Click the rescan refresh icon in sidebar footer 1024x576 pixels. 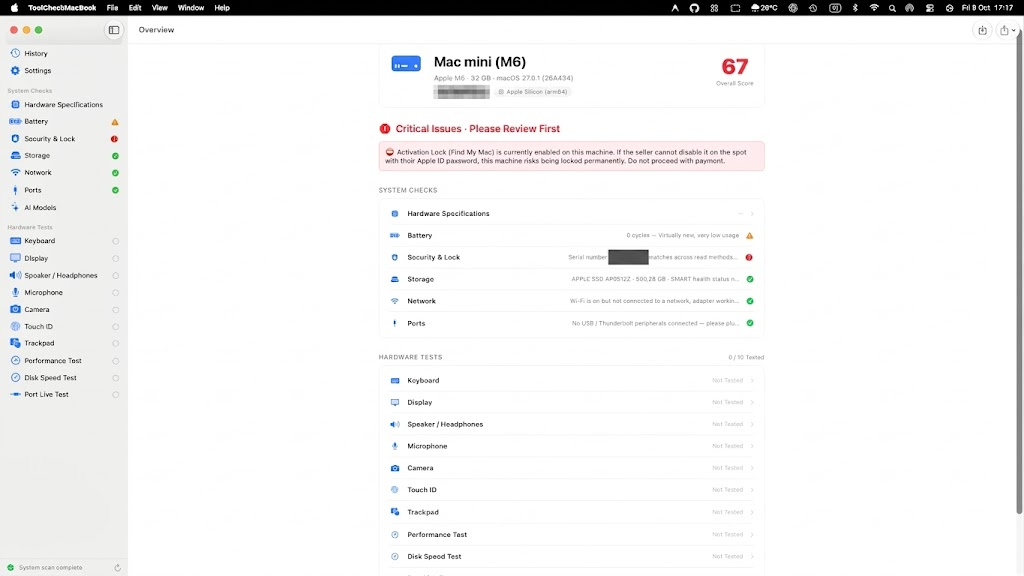[x=118, y=568]
